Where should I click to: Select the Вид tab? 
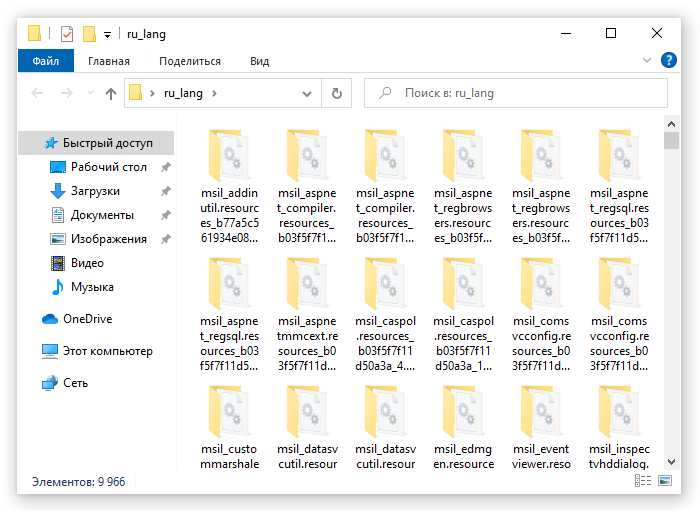click(x=259, y=61)
